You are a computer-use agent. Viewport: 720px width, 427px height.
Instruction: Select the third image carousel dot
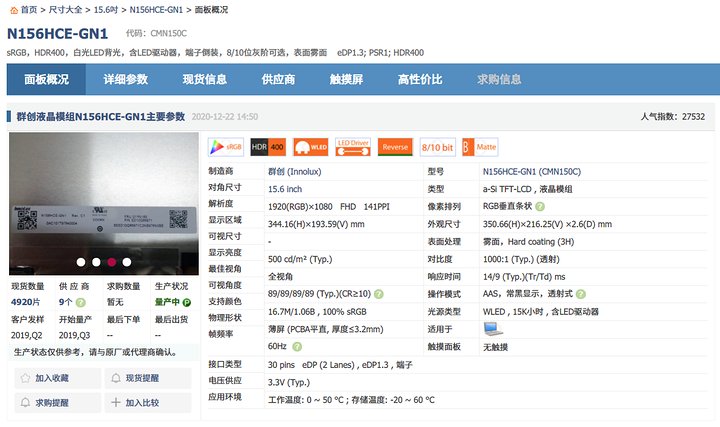tap(110, 262)
